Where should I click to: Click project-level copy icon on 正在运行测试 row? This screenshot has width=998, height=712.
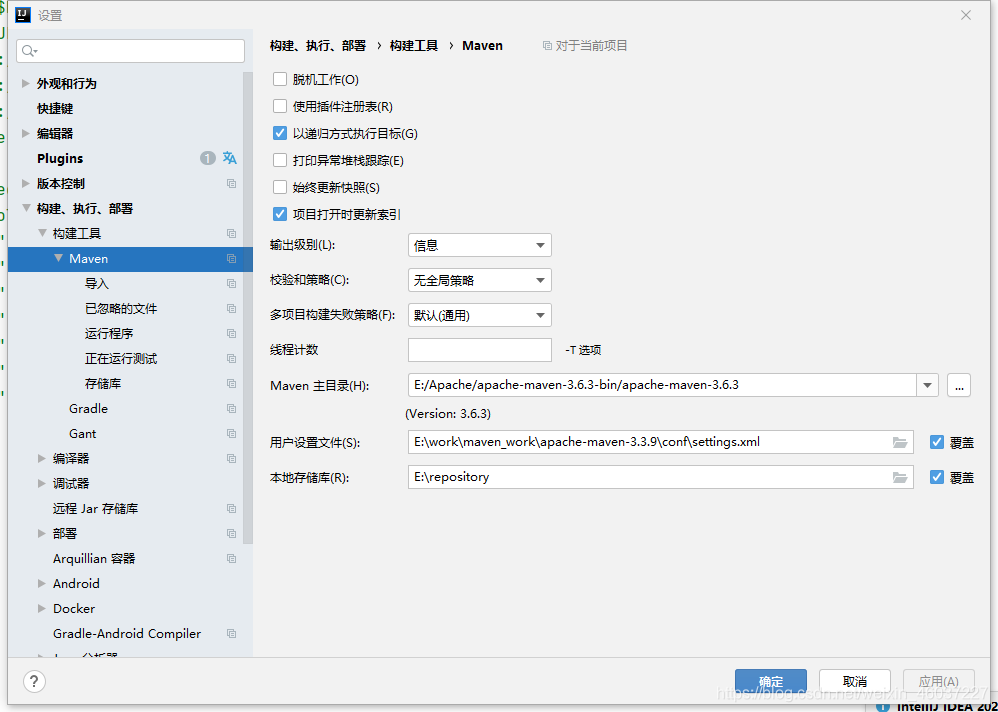[231, 358]
